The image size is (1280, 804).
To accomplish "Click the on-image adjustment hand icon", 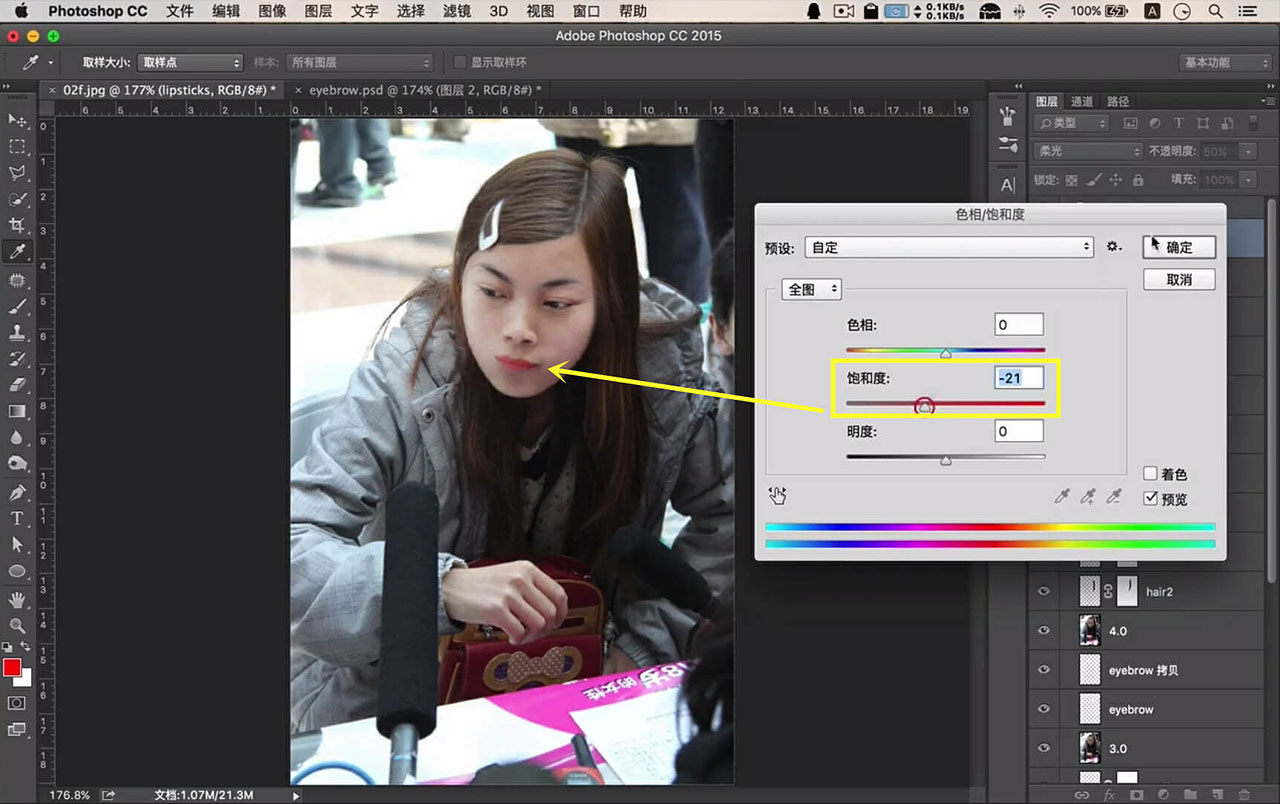I will click(779, 496).
